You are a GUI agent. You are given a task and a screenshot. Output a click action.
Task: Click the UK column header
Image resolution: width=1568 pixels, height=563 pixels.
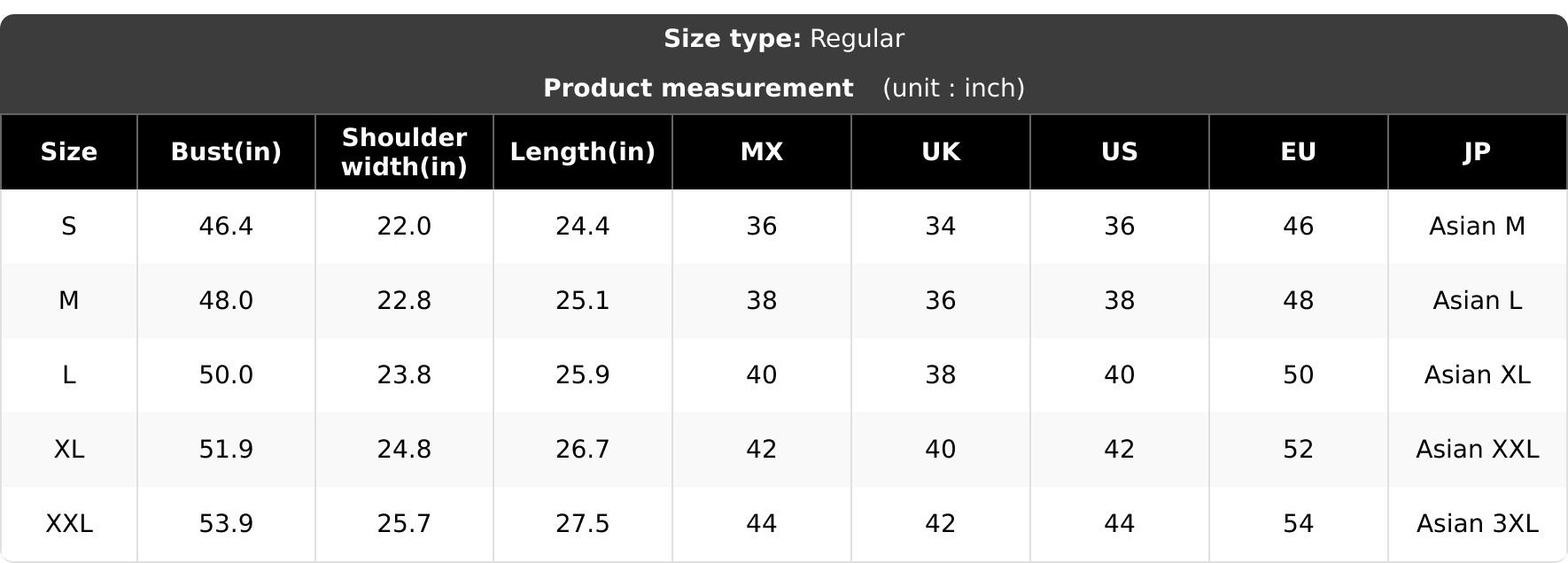click(x=941, y=152)
